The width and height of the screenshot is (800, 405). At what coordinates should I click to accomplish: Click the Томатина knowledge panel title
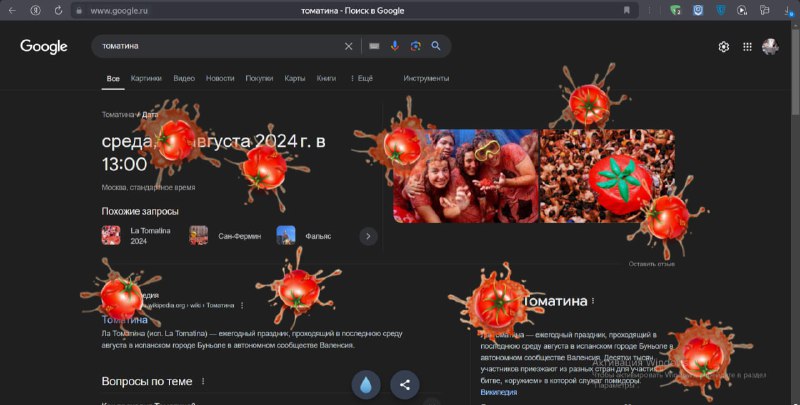coord(555,301)
